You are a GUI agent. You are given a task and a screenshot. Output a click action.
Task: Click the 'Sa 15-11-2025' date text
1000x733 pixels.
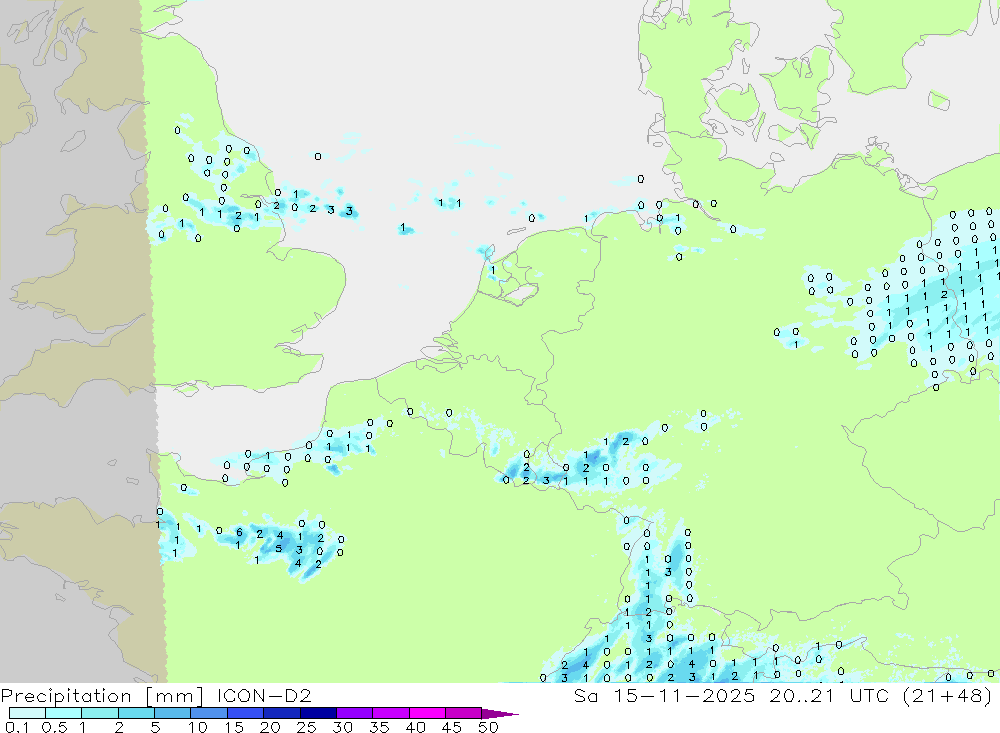tap(664, 695)
